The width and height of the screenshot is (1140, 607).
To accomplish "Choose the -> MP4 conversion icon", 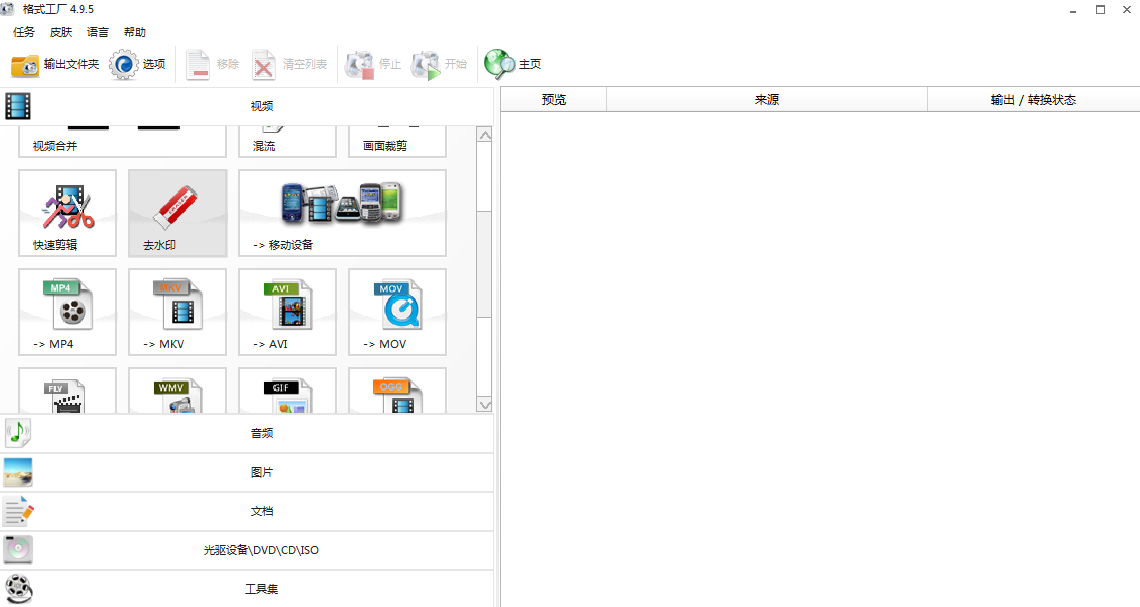I will pyautogui.click(x=67, y=311).
